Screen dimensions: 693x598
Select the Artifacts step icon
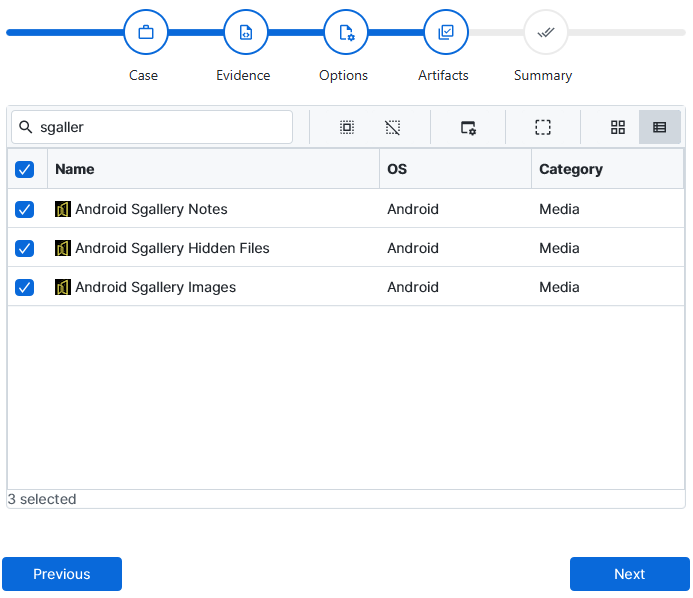pos(446,32)
